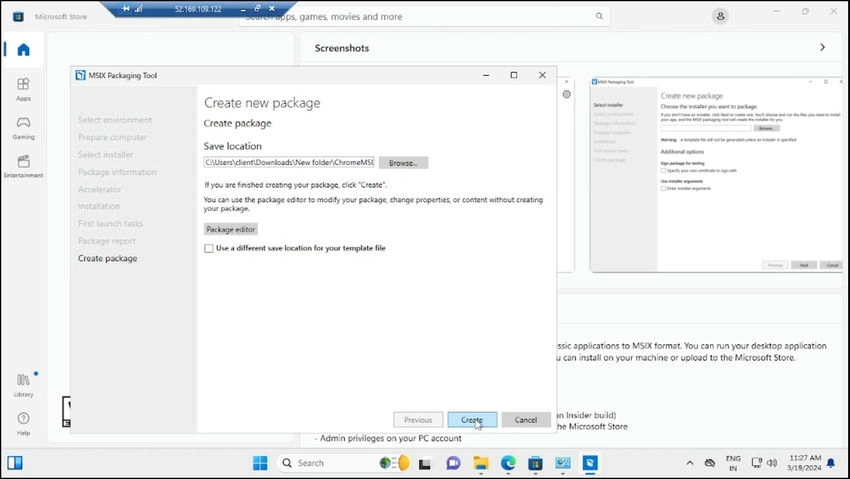Viewport: 850px width, 479px height.
Task: Open the Apps section in sidebar
Action: (23, 89)
